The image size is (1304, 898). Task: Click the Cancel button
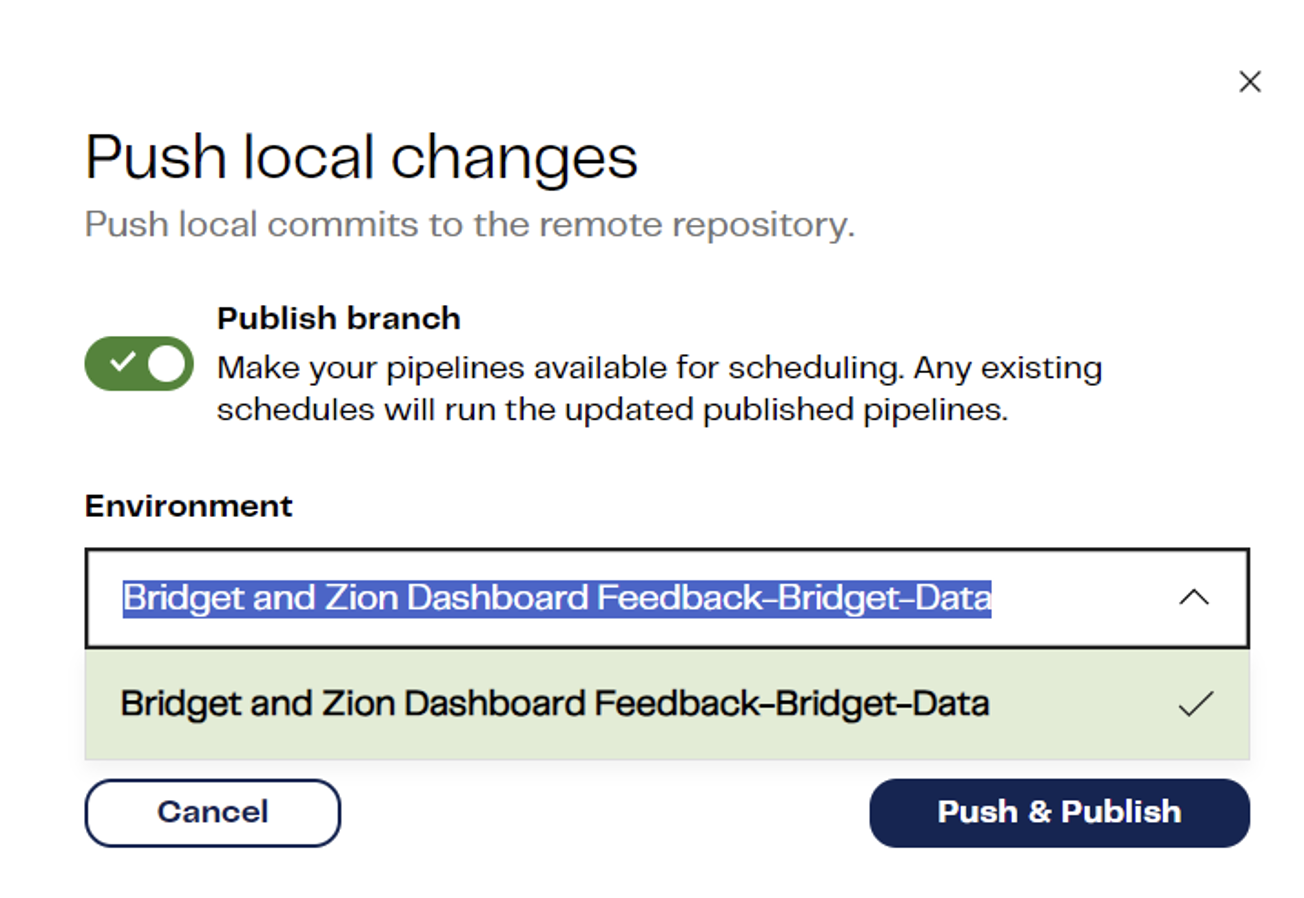pos(211,812)
